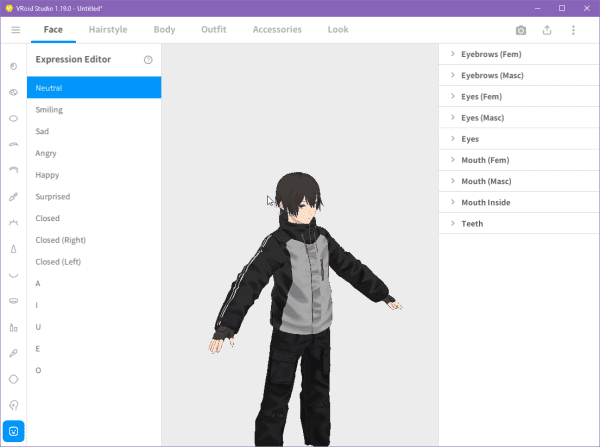This screenshot has width=600, height=447.
Task: Open the ear icon category
Action: [x=13, y=405]
